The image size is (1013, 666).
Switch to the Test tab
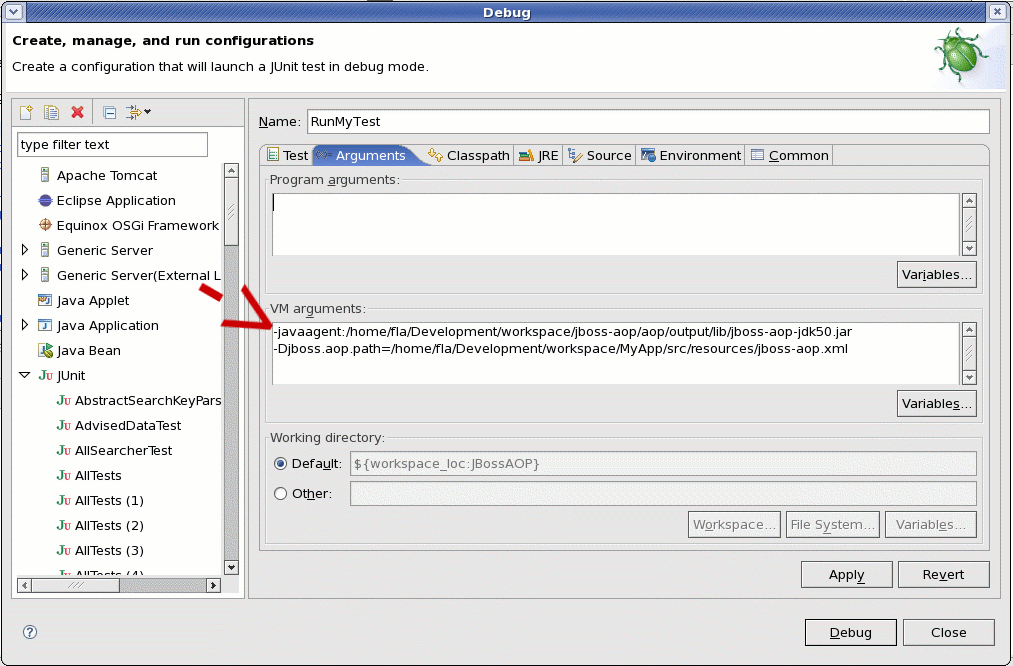coord(287,155)
